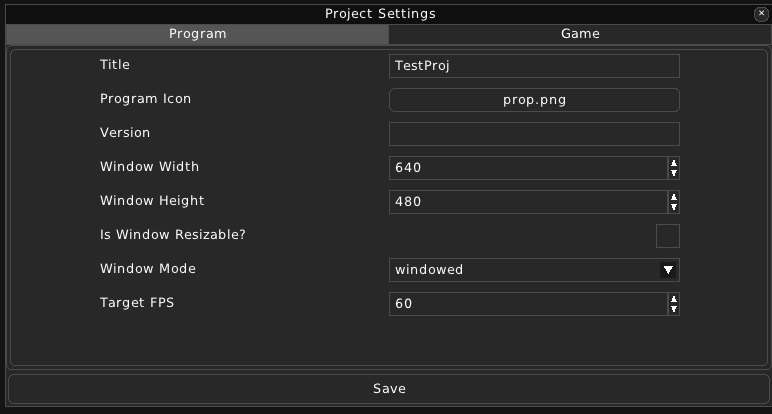Image resolution: width=772 pixels, height=414 pixels.
Task: Select the Program tab
Action: click(197, 34)
